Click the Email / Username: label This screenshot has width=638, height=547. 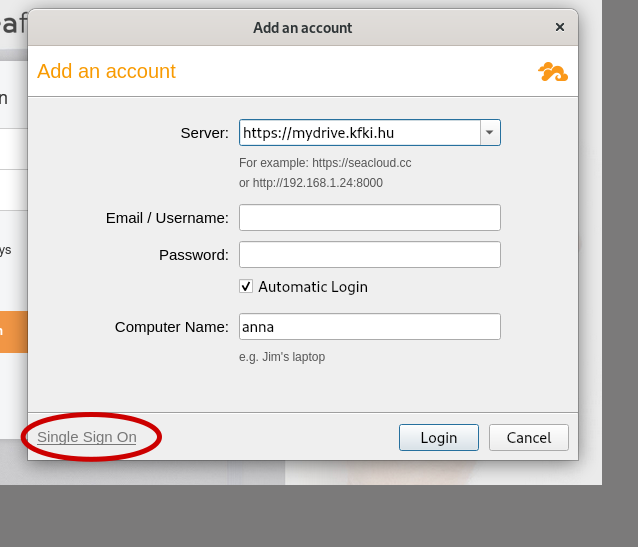tap(167, 218)
